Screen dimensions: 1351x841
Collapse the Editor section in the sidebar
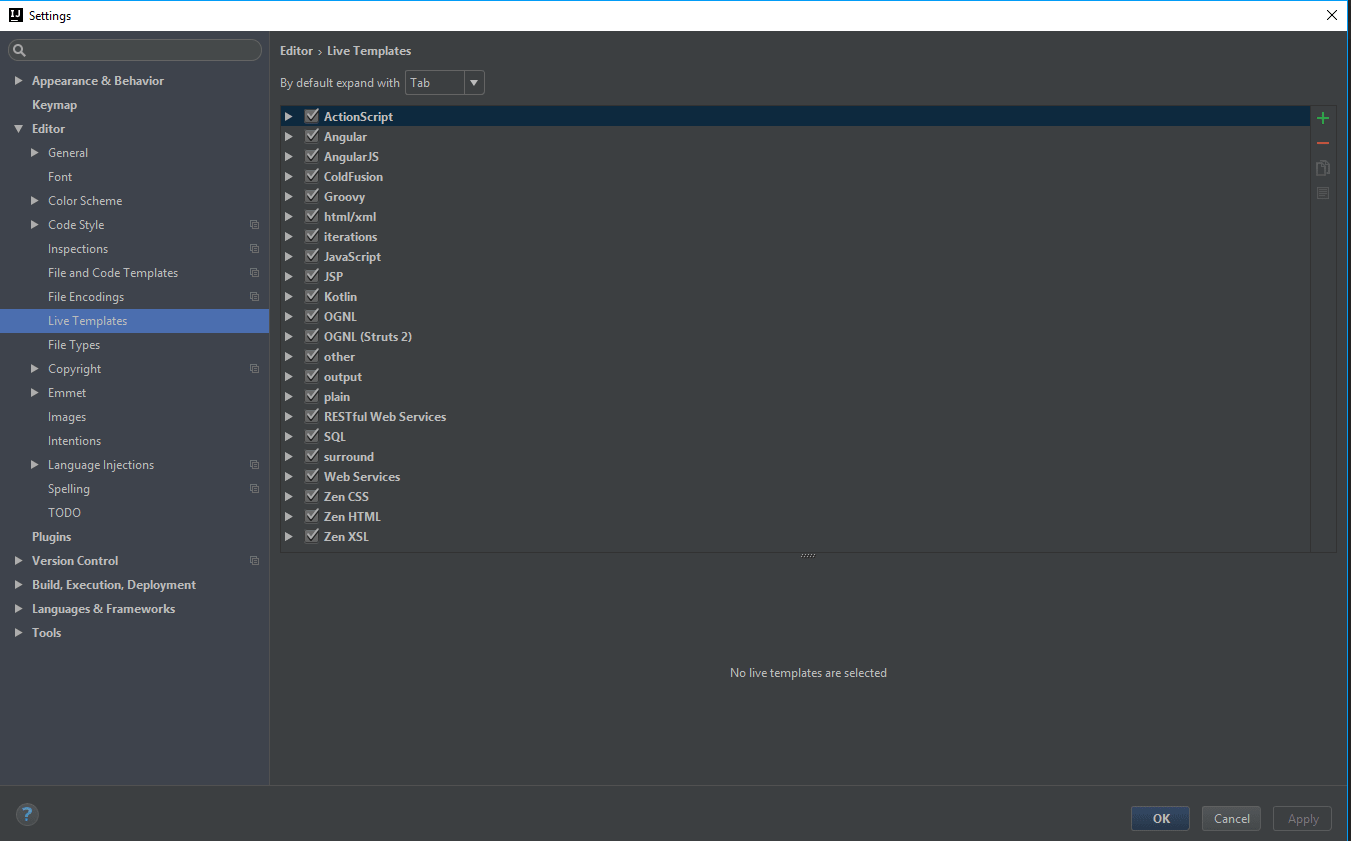(x=18, y=128)
